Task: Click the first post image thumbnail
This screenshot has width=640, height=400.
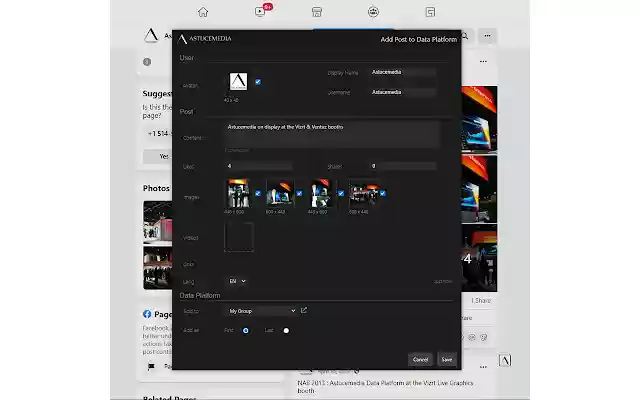Action: coord(238,193)
